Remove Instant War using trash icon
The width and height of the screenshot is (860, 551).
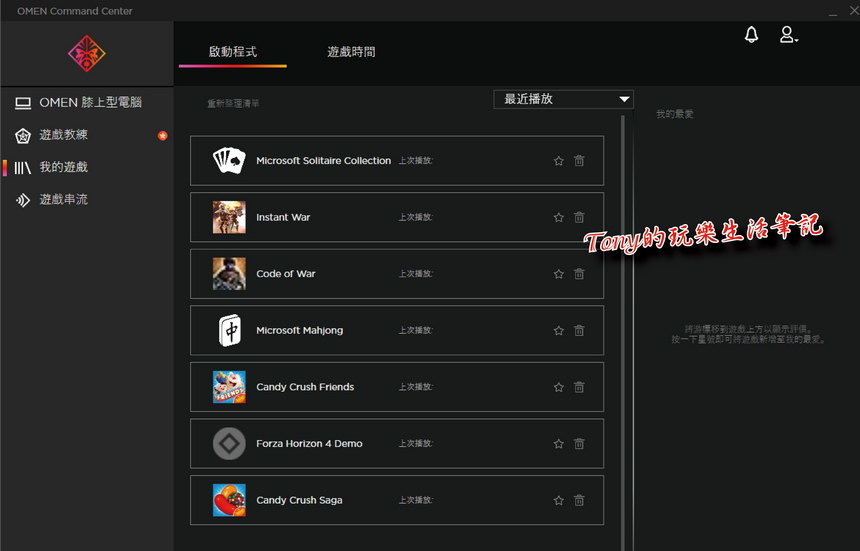579,217
